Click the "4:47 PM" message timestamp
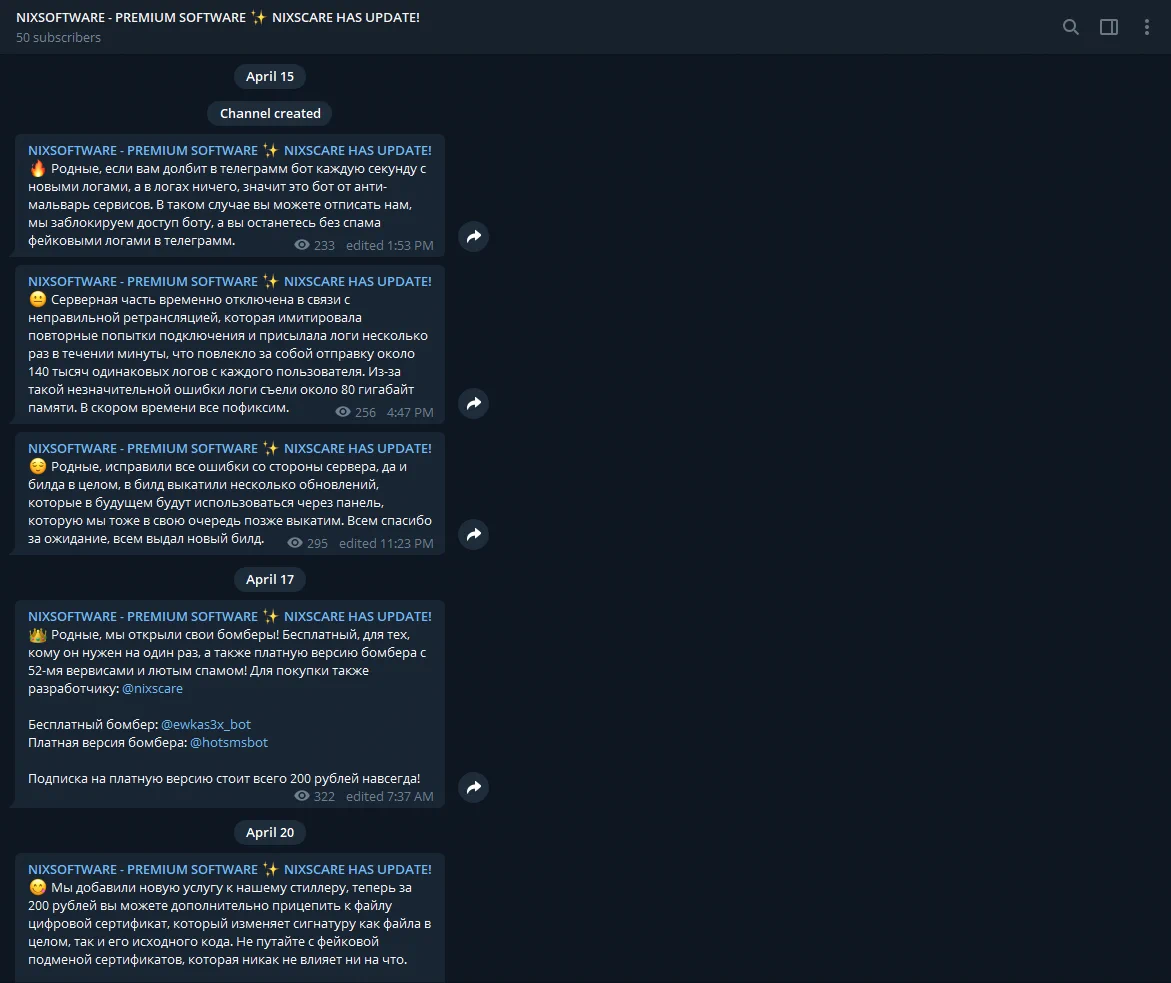1171x983 pixels. click(409, 412)
